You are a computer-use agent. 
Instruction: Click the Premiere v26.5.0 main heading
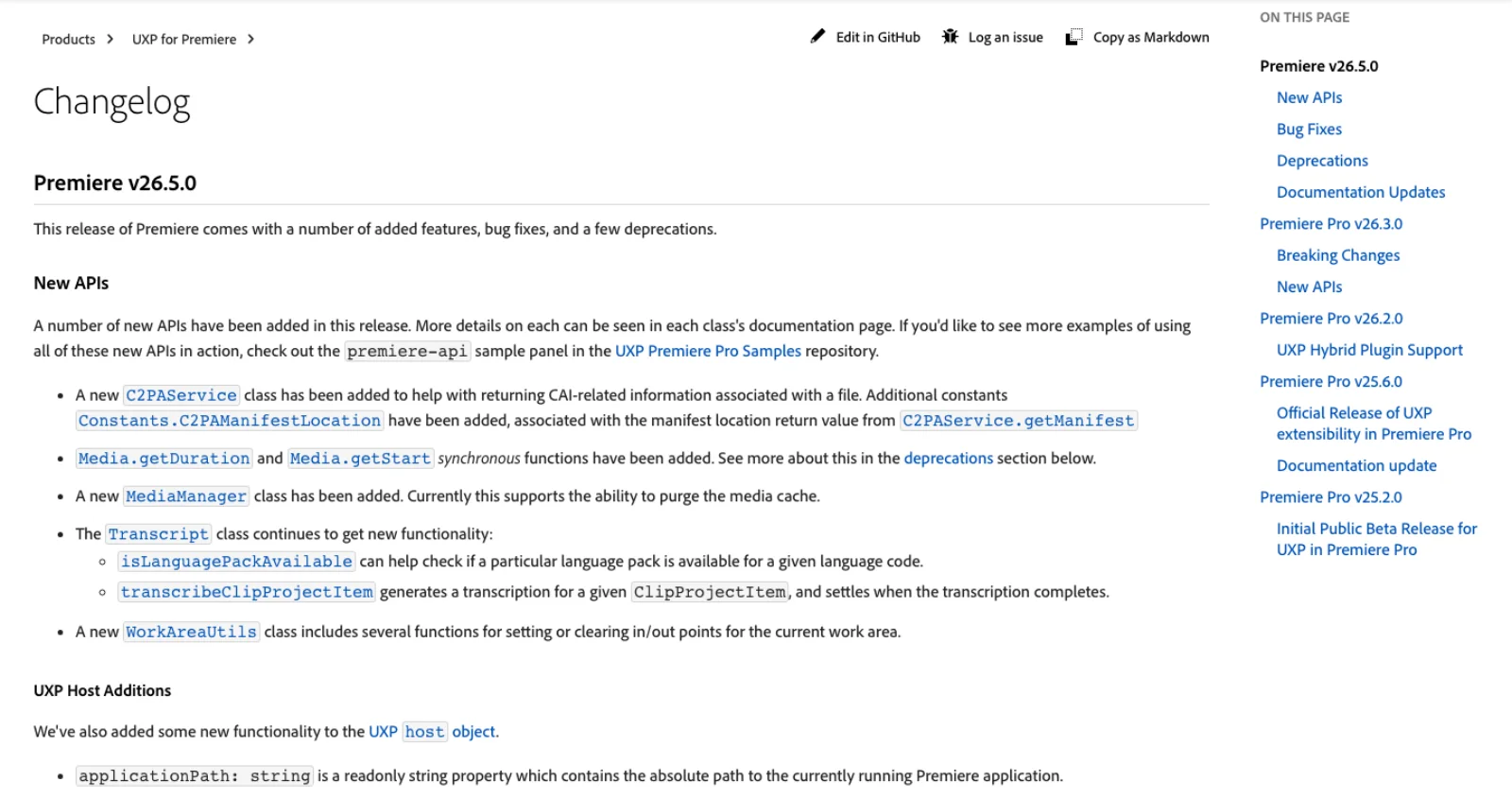[x=115, y=183]
